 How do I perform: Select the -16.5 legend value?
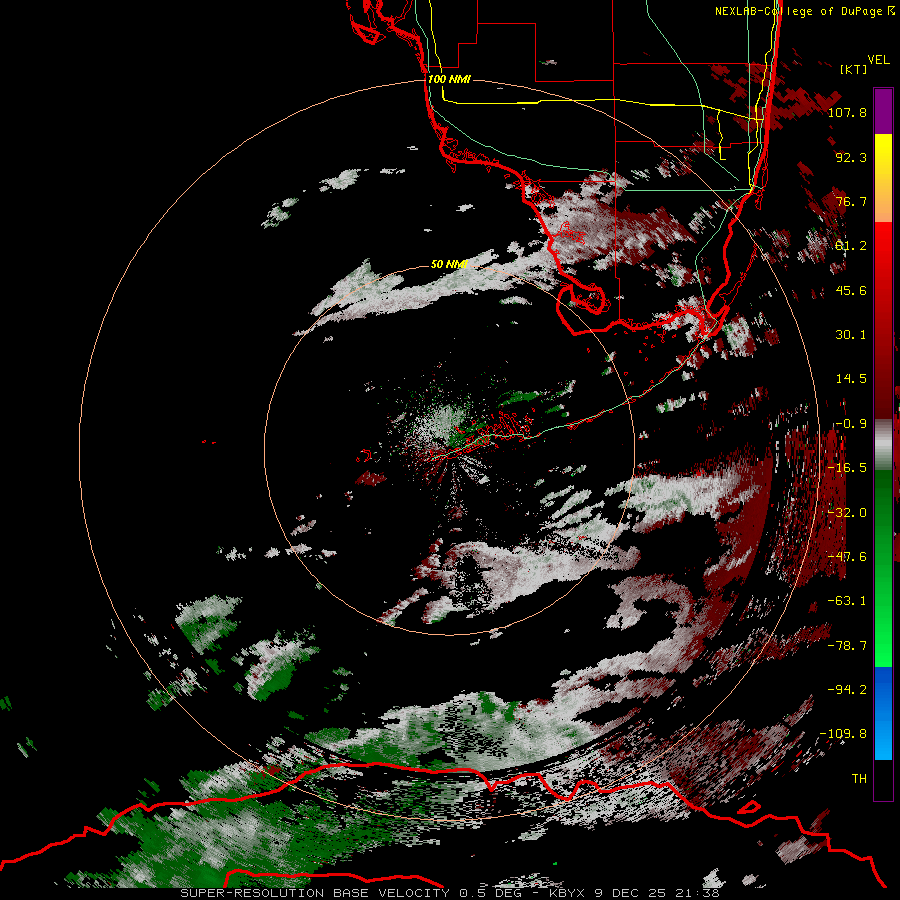(847, 468)
